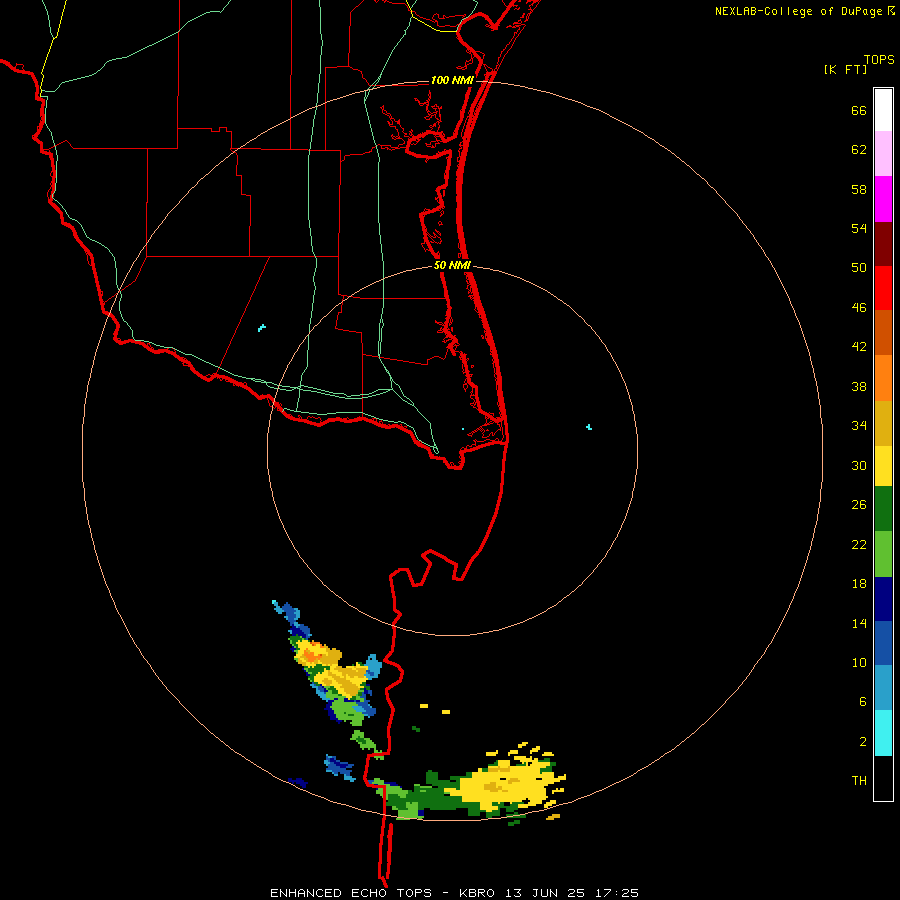Viewport: 900px width, 900px height.
Task: Click the small cyan echo inland to the west
Action: point(262,328)
